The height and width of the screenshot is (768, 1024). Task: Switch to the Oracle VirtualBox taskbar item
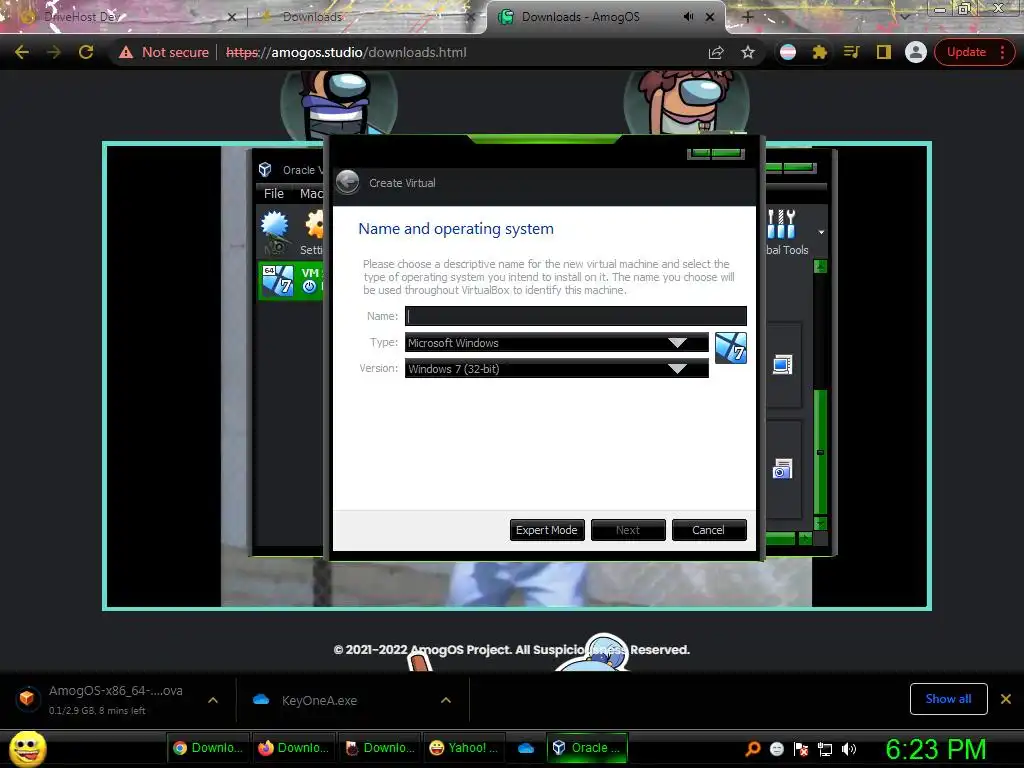coord(587,748)
